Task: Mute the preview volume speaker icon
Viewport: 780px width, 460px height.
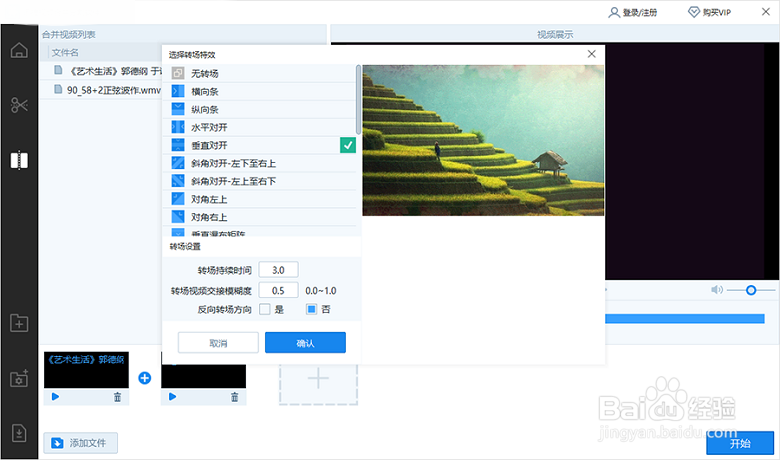Action: 716,289
